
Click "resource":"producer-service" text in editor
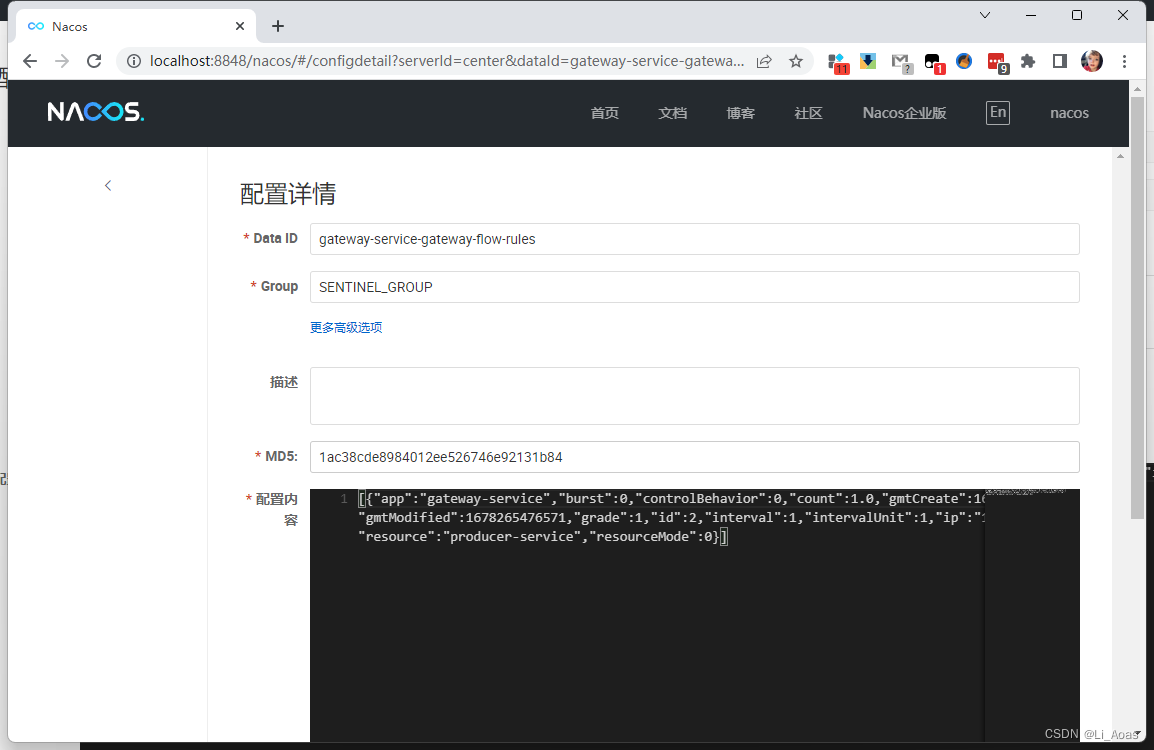(x=469, y=537)
